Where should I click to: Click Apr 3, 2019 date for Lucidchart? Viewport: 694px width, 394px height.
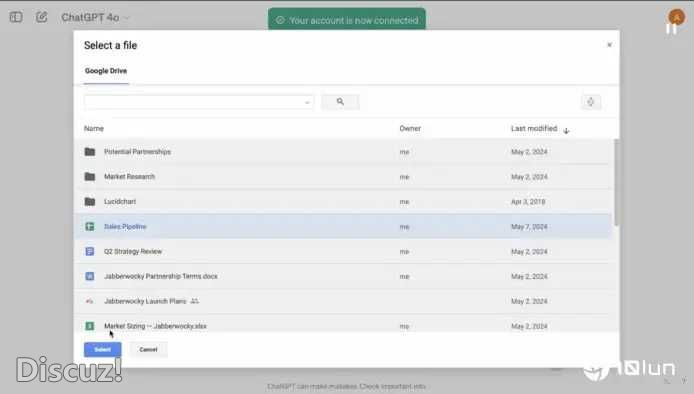[528, 201]
